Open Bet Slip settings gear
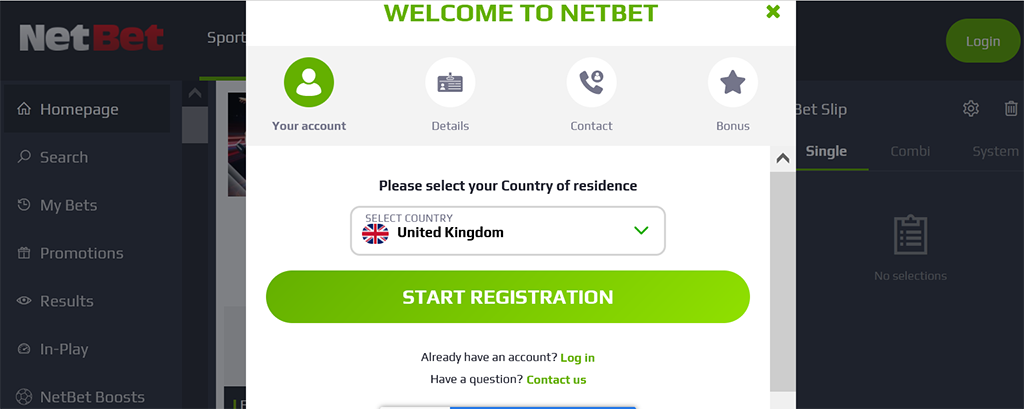Screen dimensions: 1024x409 (x=970, y=109)
